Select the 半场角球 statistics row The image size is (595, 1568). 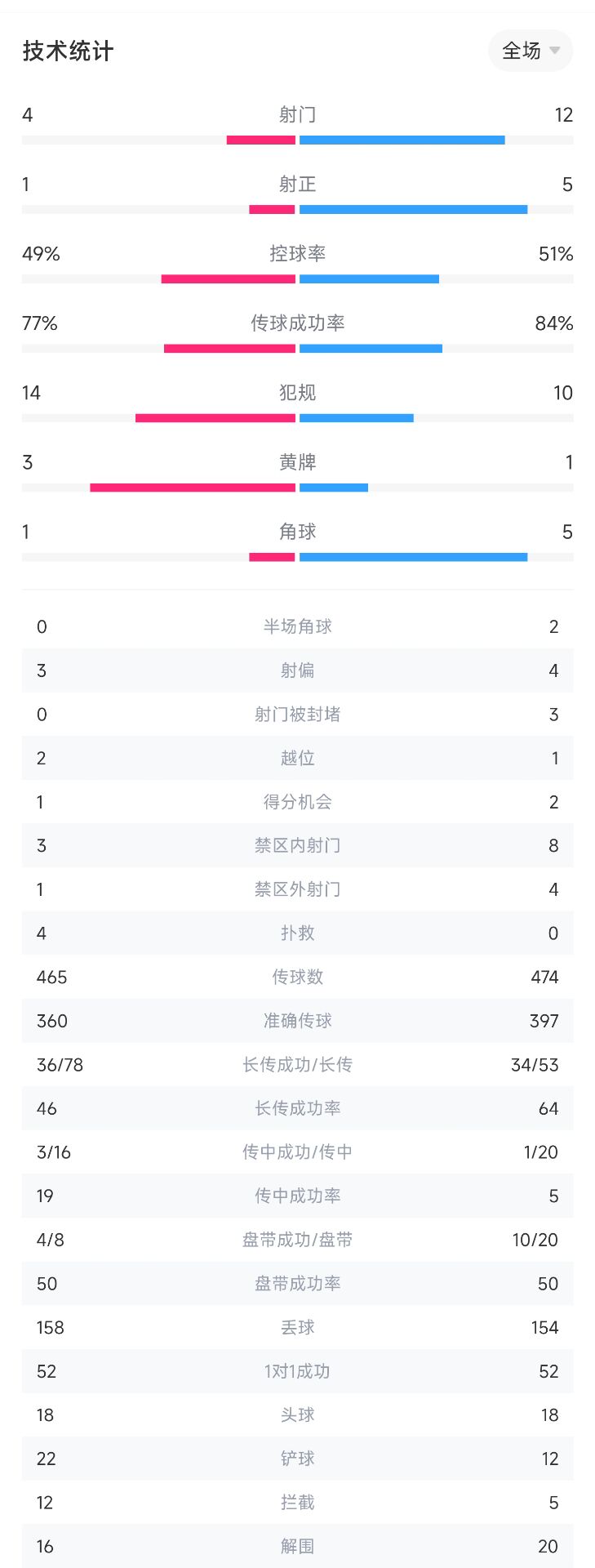(x=298, y=626)
